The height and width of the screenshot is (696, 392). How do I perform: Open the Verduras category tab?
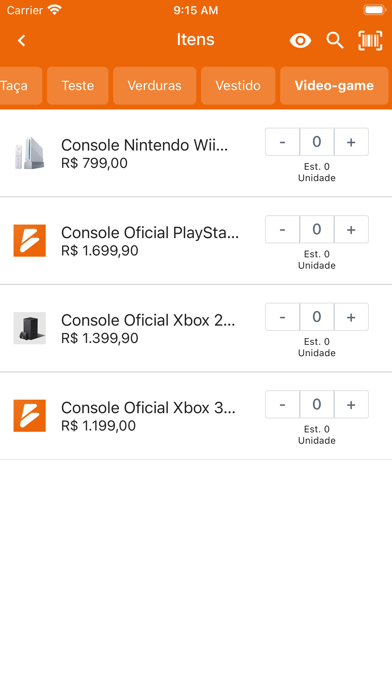pyautogui.click(x=154, y=86)
